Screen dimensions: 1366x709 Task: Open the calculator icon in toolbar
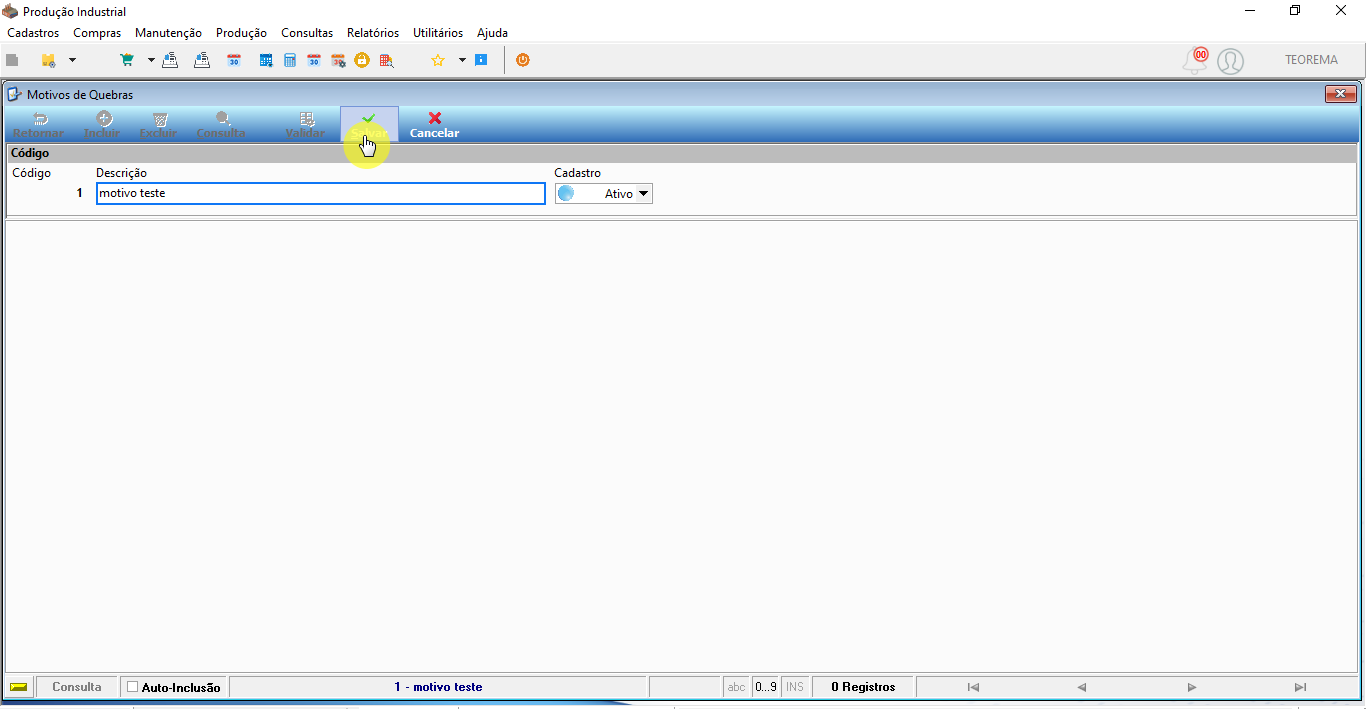point(290,60)
